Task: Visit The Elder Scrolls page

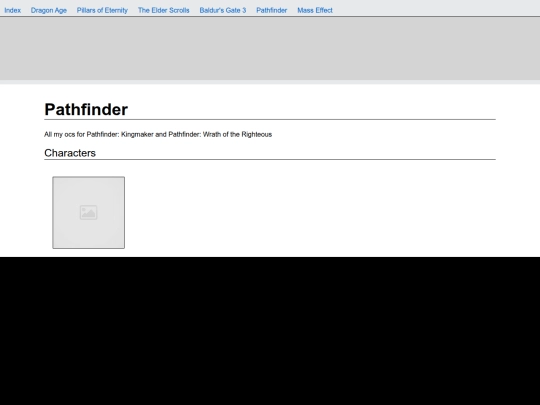Action: pyautogui.click(x=164, y=10)
